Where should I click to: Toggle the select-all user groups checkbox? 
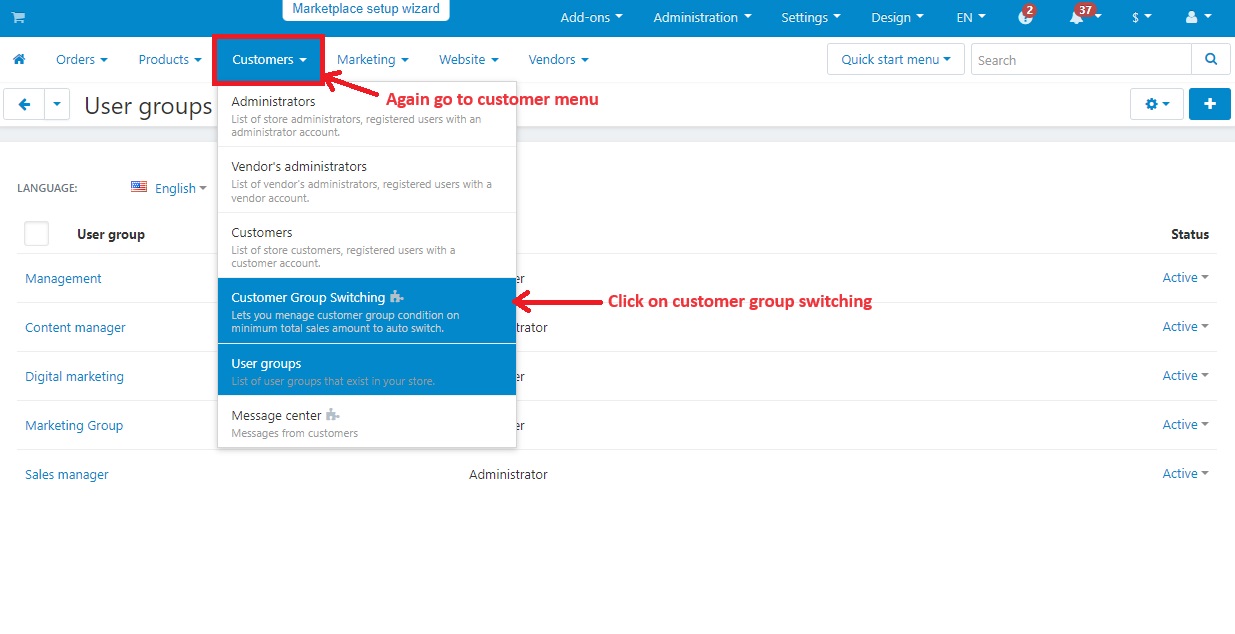pos(36,234)
